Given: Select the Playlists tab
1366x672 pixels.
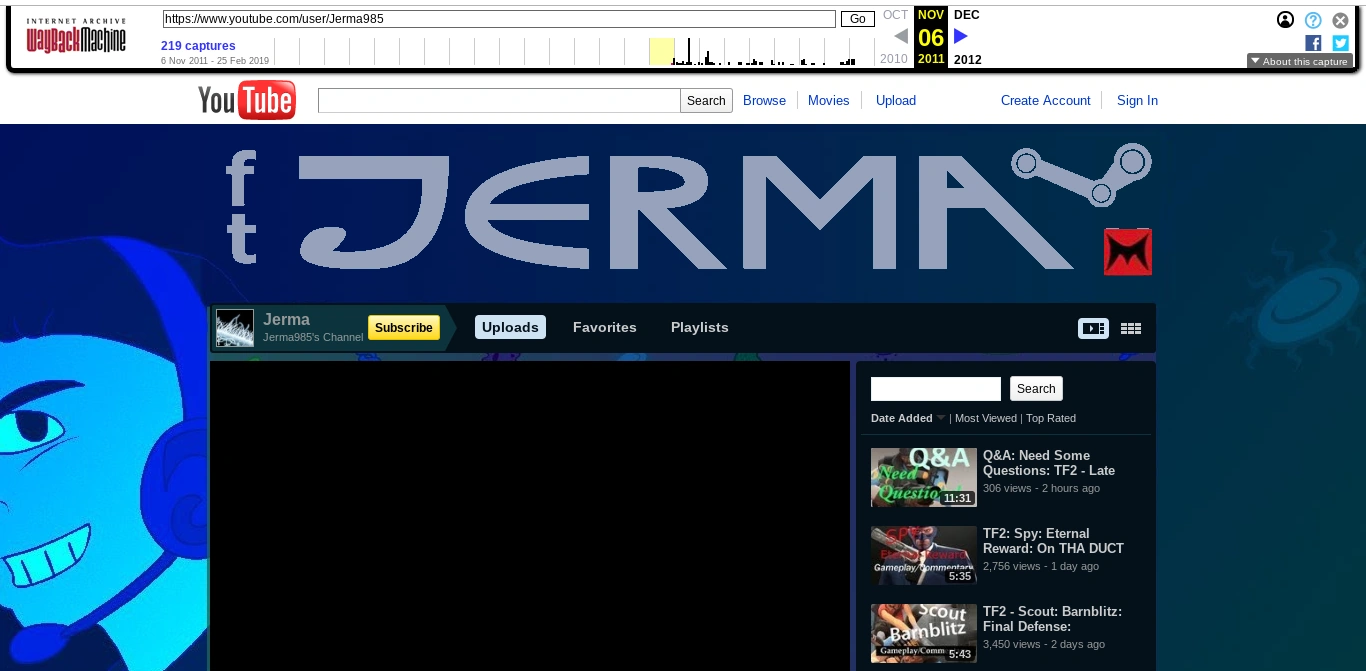Looking at the screenshot, I should pyautogui.click(x=700, y=327).
